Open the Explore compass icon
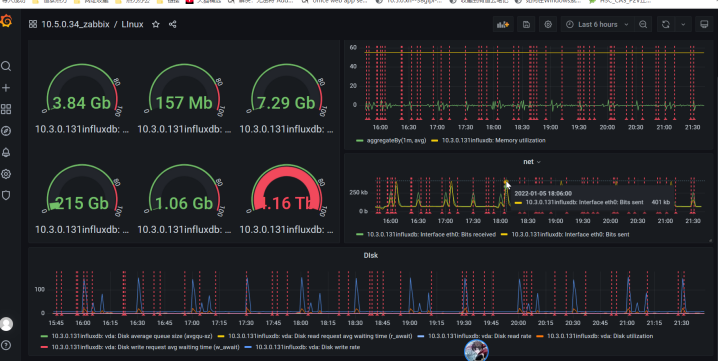Image resolution: width=719 pixels, height=361 pixels. coord(6,131)
